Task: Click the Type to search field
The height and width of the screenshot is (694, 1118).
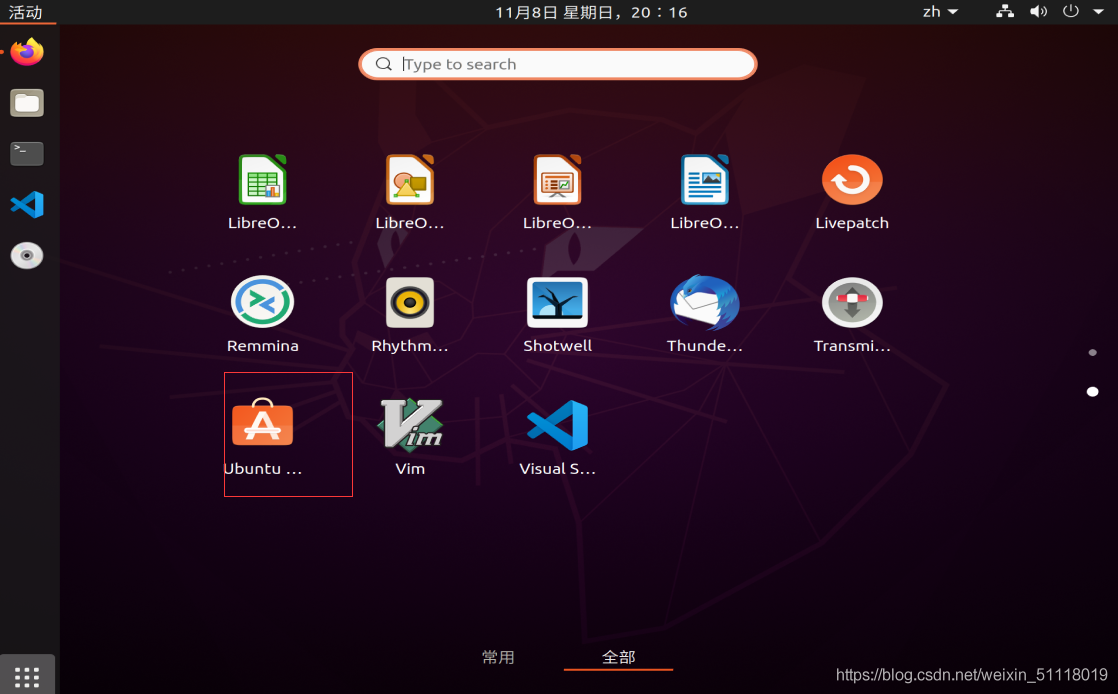Action: coord(558,64)
